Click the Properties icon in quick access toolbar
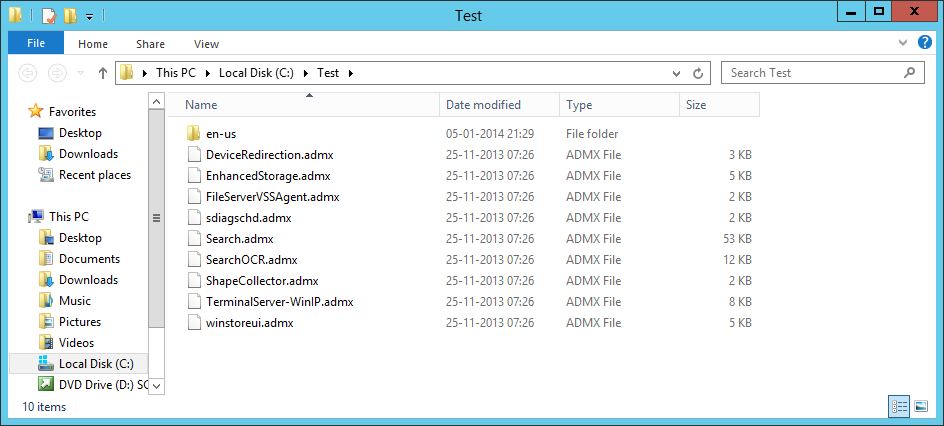 [x=47, y=15]
